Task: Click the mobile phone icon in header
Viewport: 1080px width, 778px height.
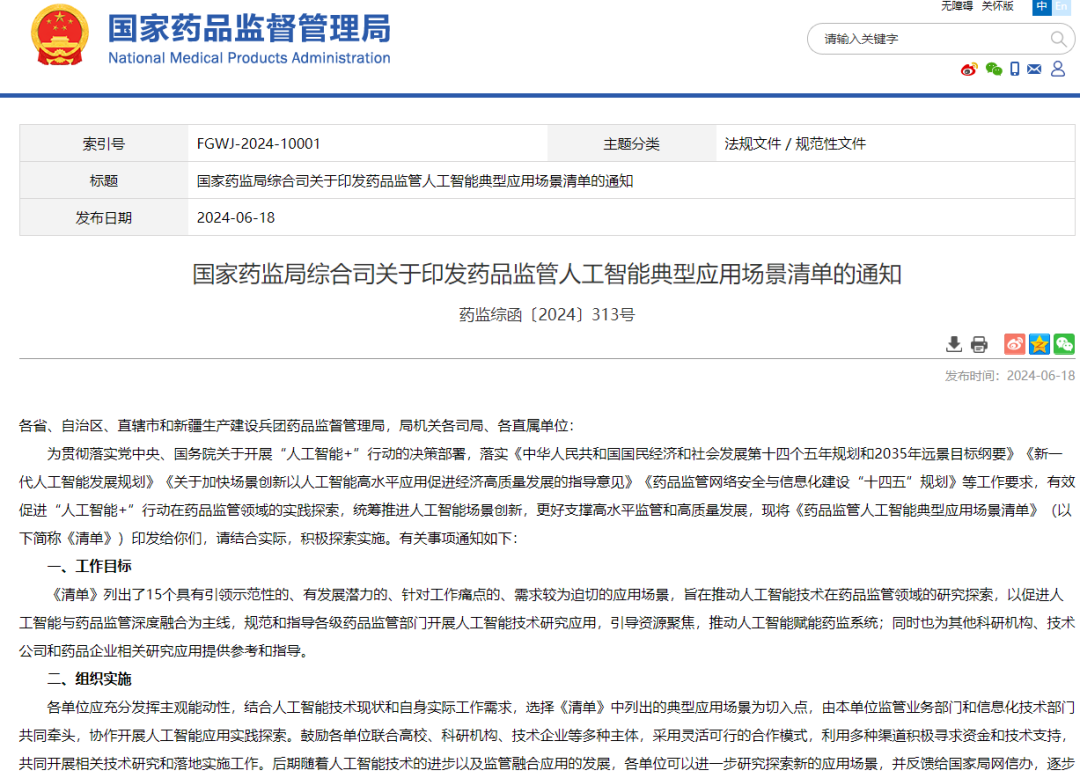Action: (x=1015, y=69)
